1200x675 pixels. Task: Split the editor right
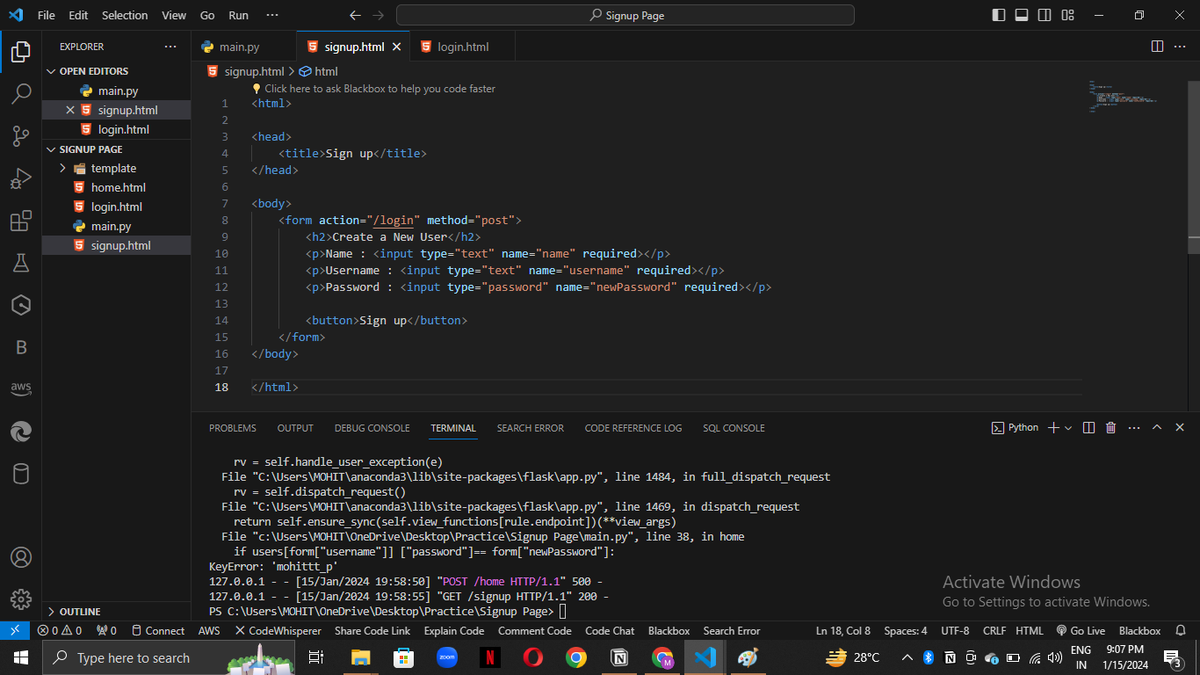(x=1157, y=47)
